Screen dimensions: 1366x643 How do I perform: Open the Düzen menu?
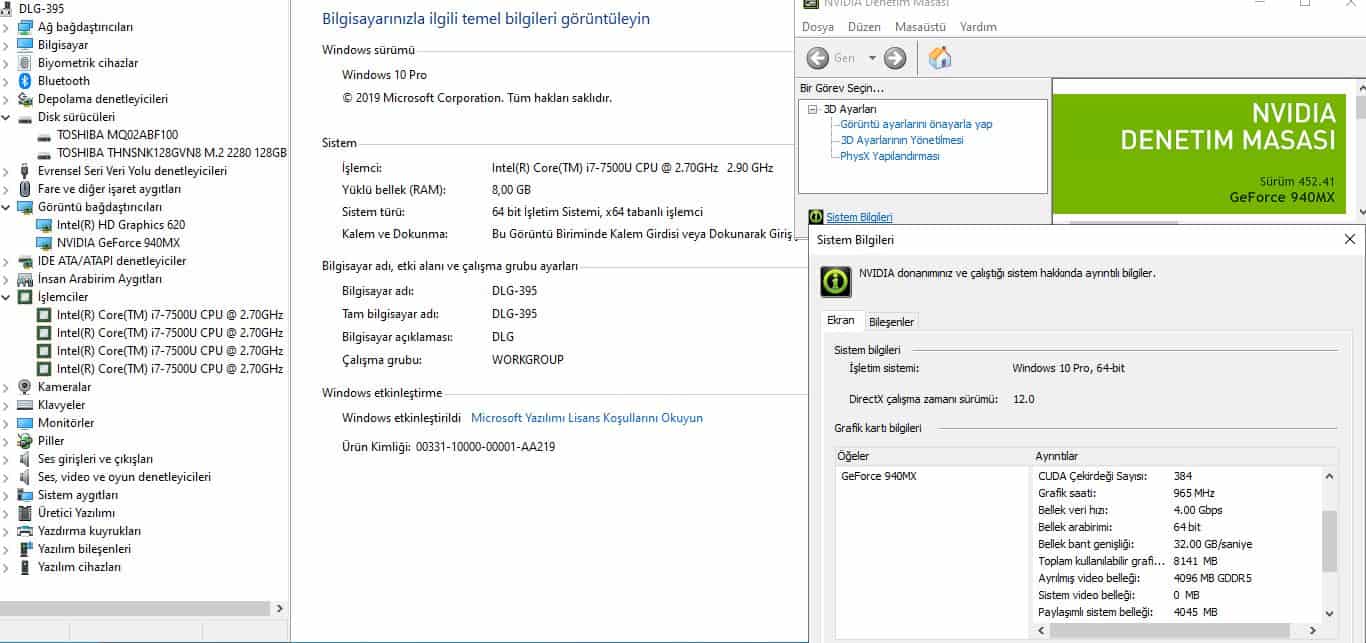point(864,27)
